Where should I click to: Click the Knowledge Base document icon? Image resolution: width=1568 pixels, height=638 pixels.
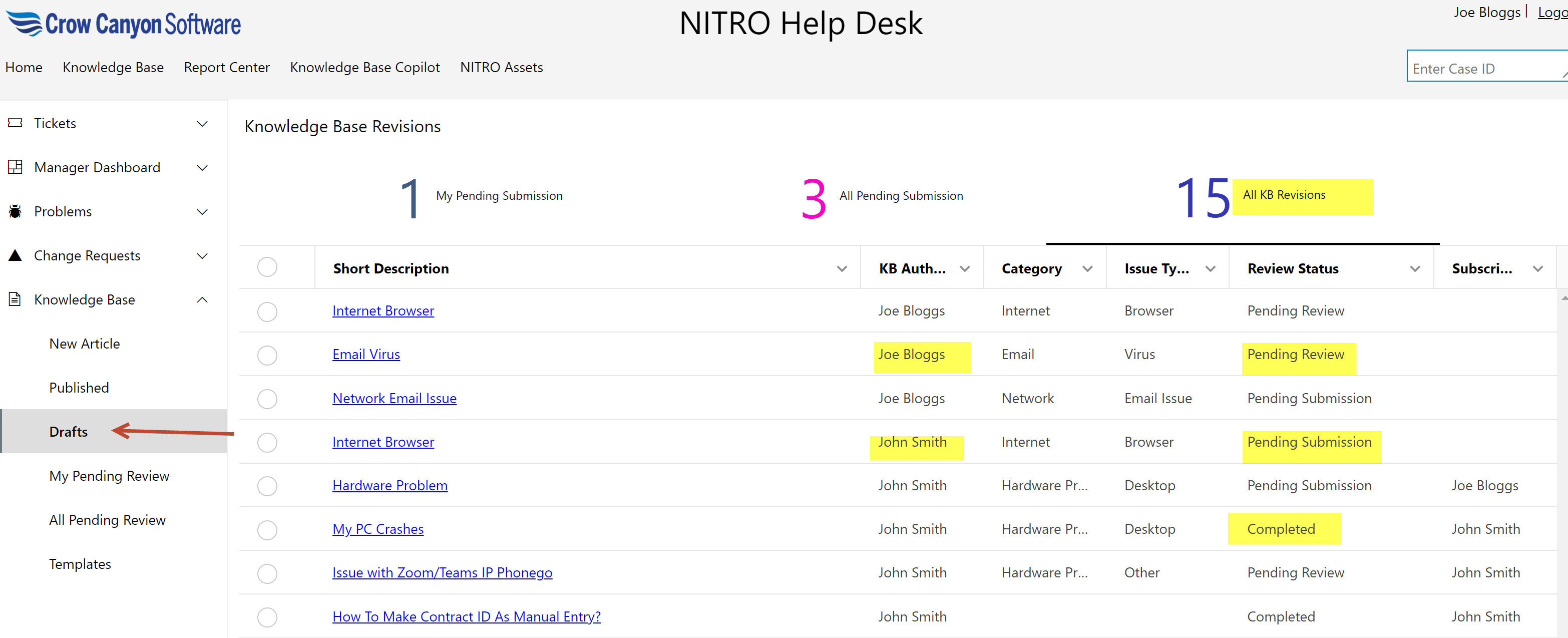point(15,299)
